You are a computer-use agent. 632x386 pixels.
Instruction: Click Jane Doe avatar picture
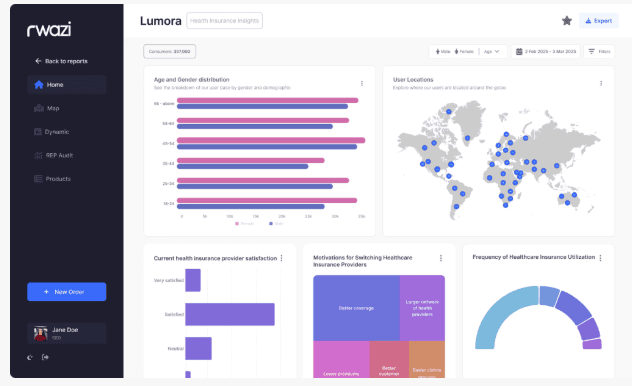40,333
